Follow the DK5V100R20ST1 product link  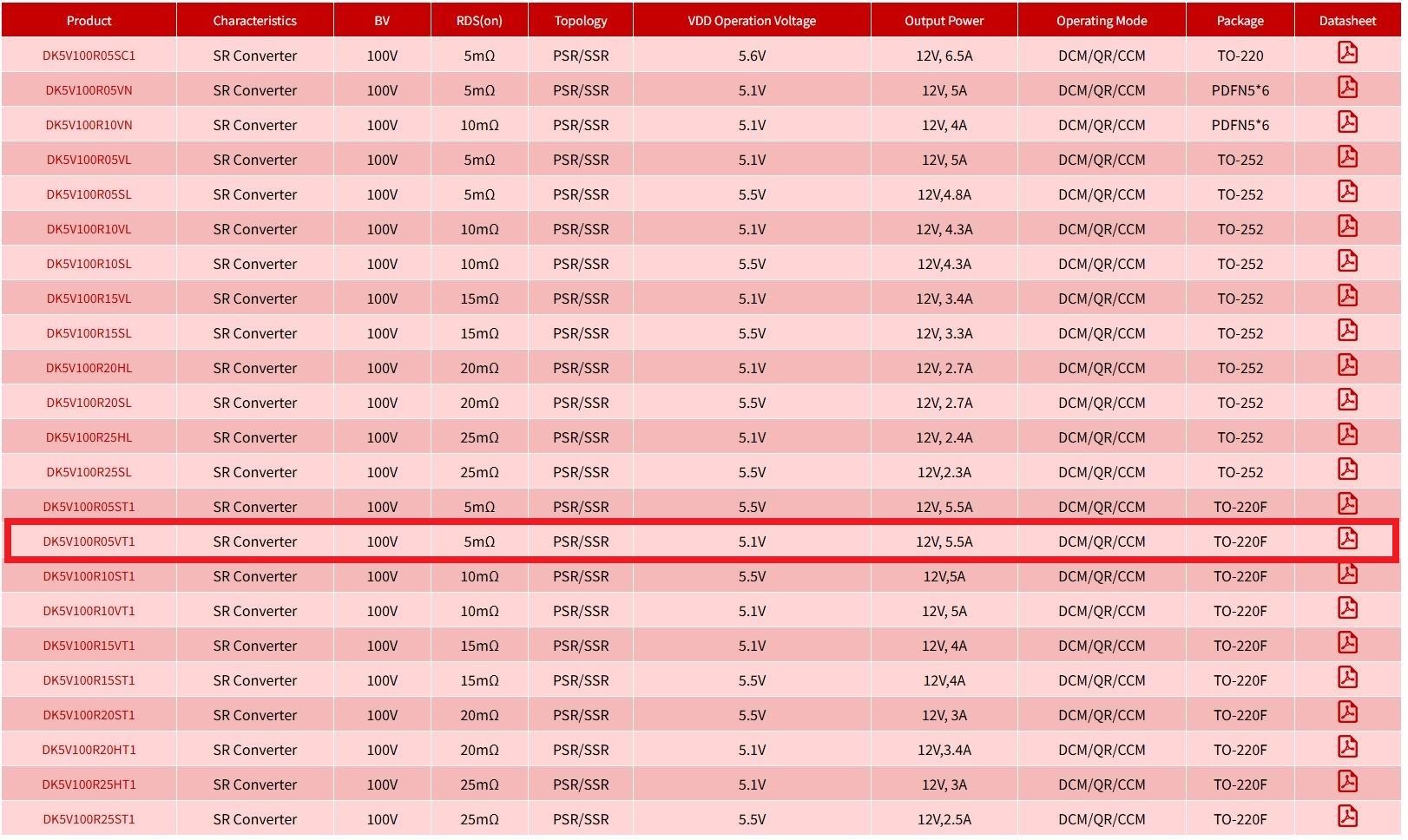coord(89,715)
